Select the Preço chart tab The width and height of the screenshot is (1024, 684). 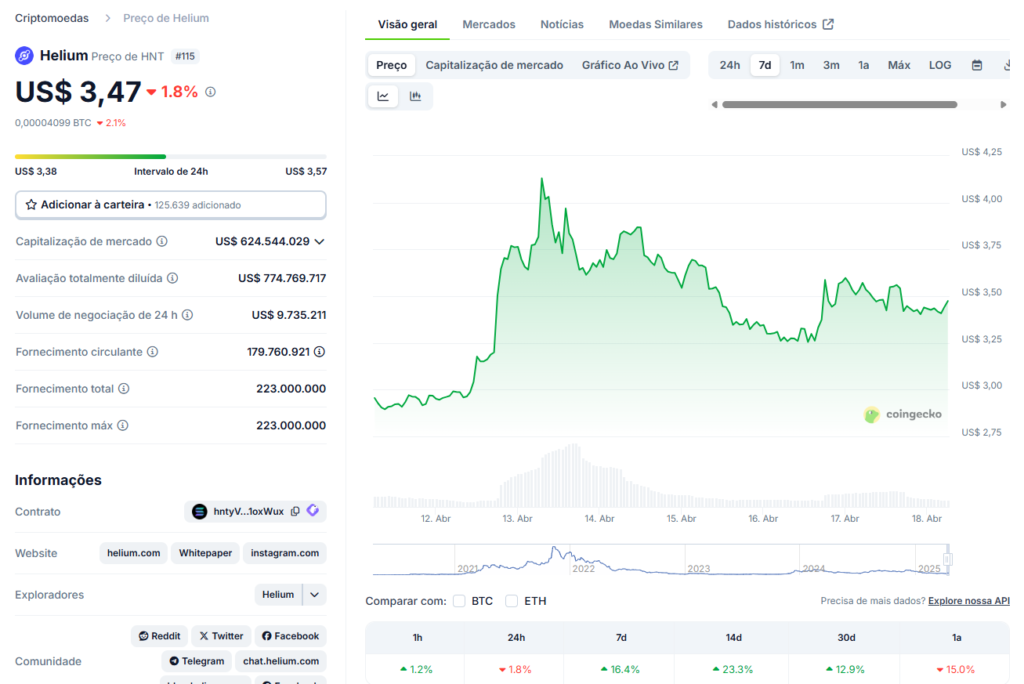391,65
